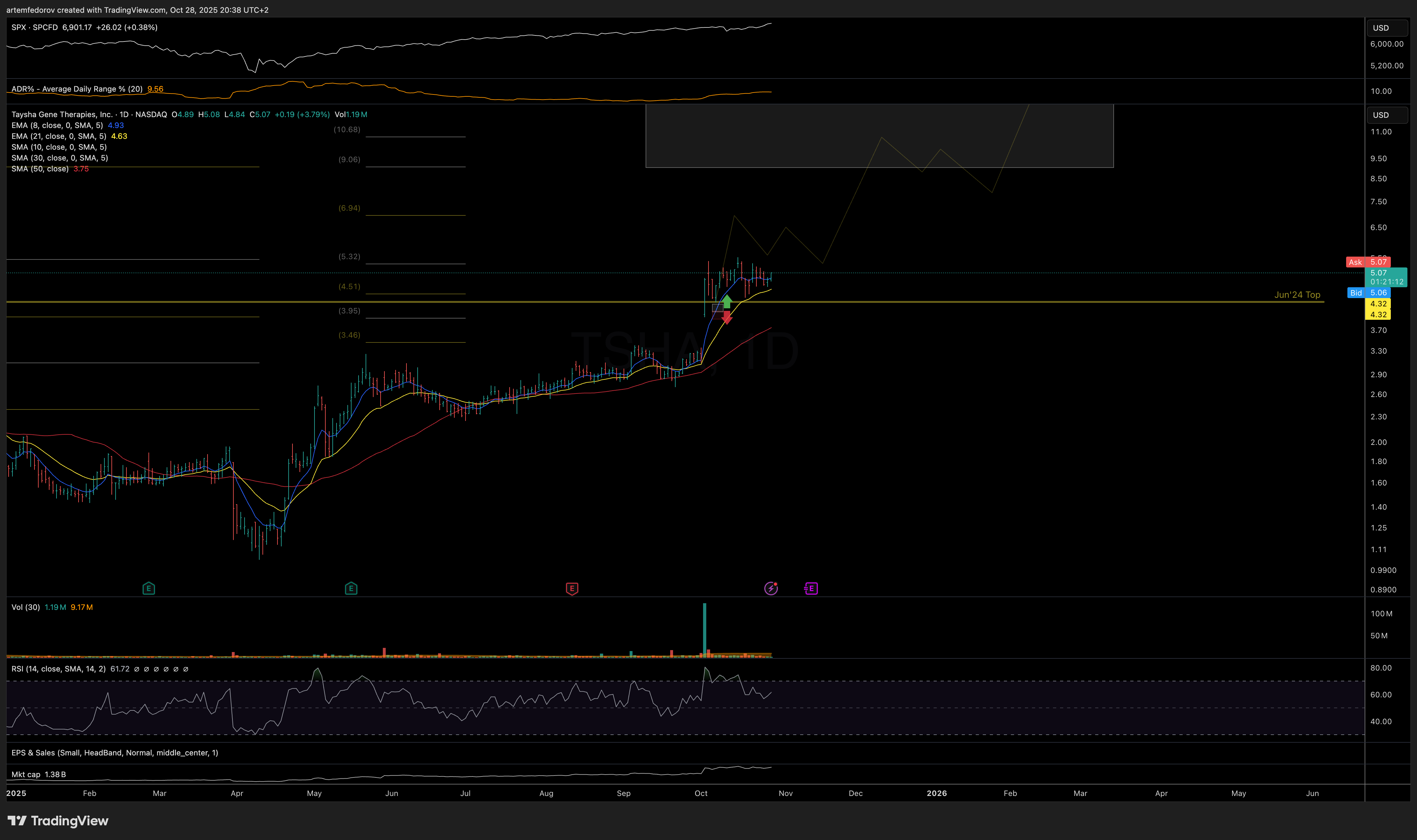Click the (3.46) Fibonacci level label

[349, 335]
